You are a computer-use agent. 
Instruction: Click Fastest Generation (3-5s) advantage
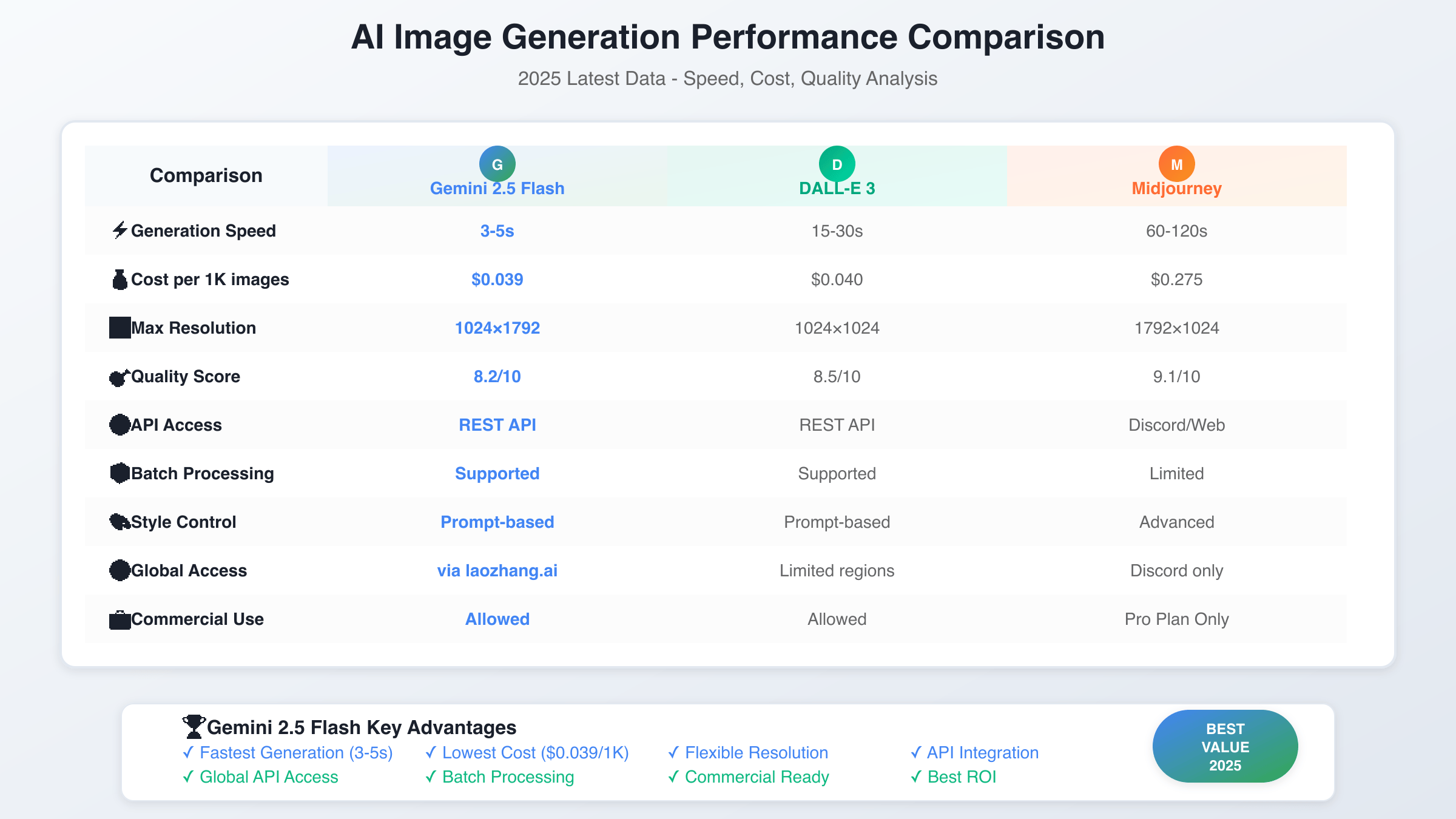point(288,752)
